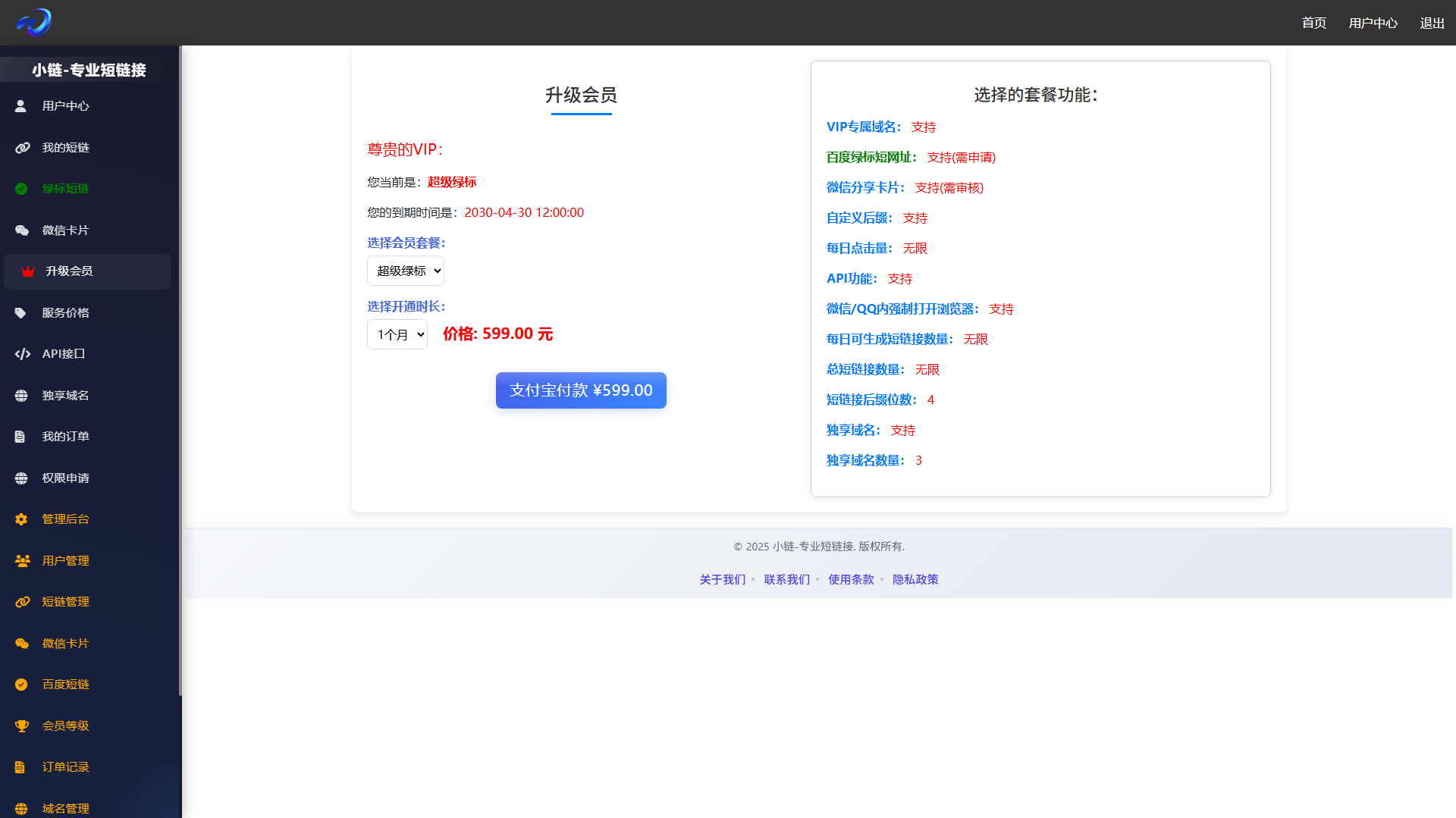The width and height of the screenshot is (1456, 818).
Task: Open 我的订单 in the sidebar
Action: click(65, 437)
